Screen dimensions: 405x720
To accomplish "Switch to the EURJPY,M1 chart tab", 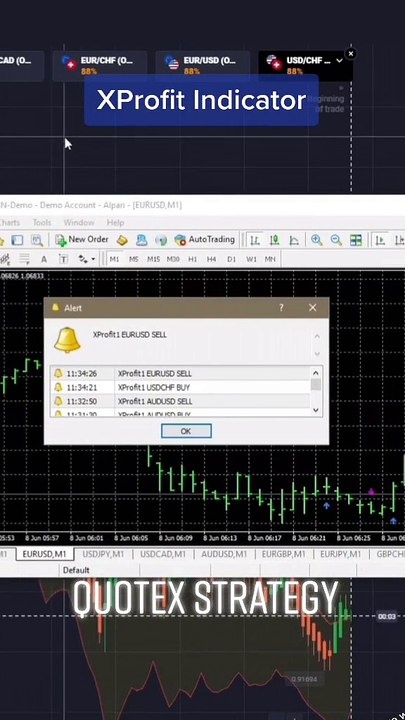I will (x=340, y=554).
